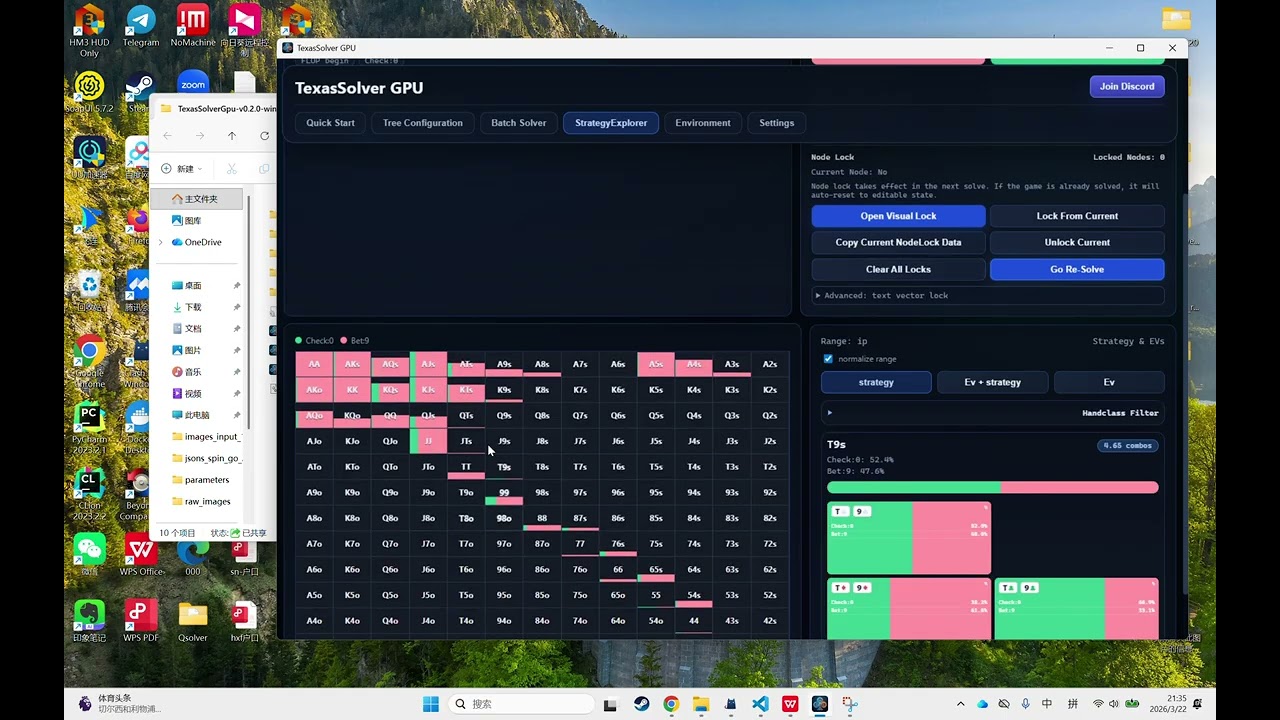Open the Qsolver folder on desktop
This screenshot has width=1280, height=720.
point(193,621)
